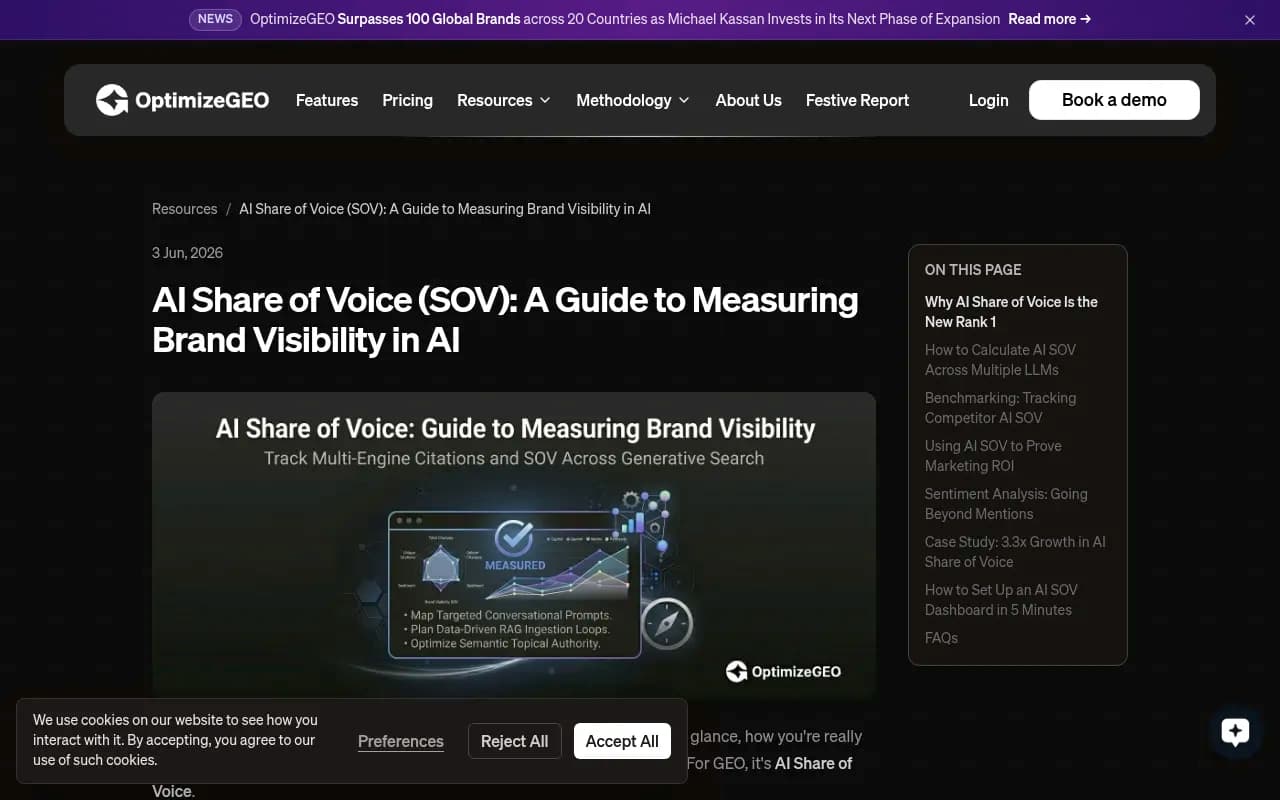
Task: Click the article hero image
Action: click(x=514, y=546)
